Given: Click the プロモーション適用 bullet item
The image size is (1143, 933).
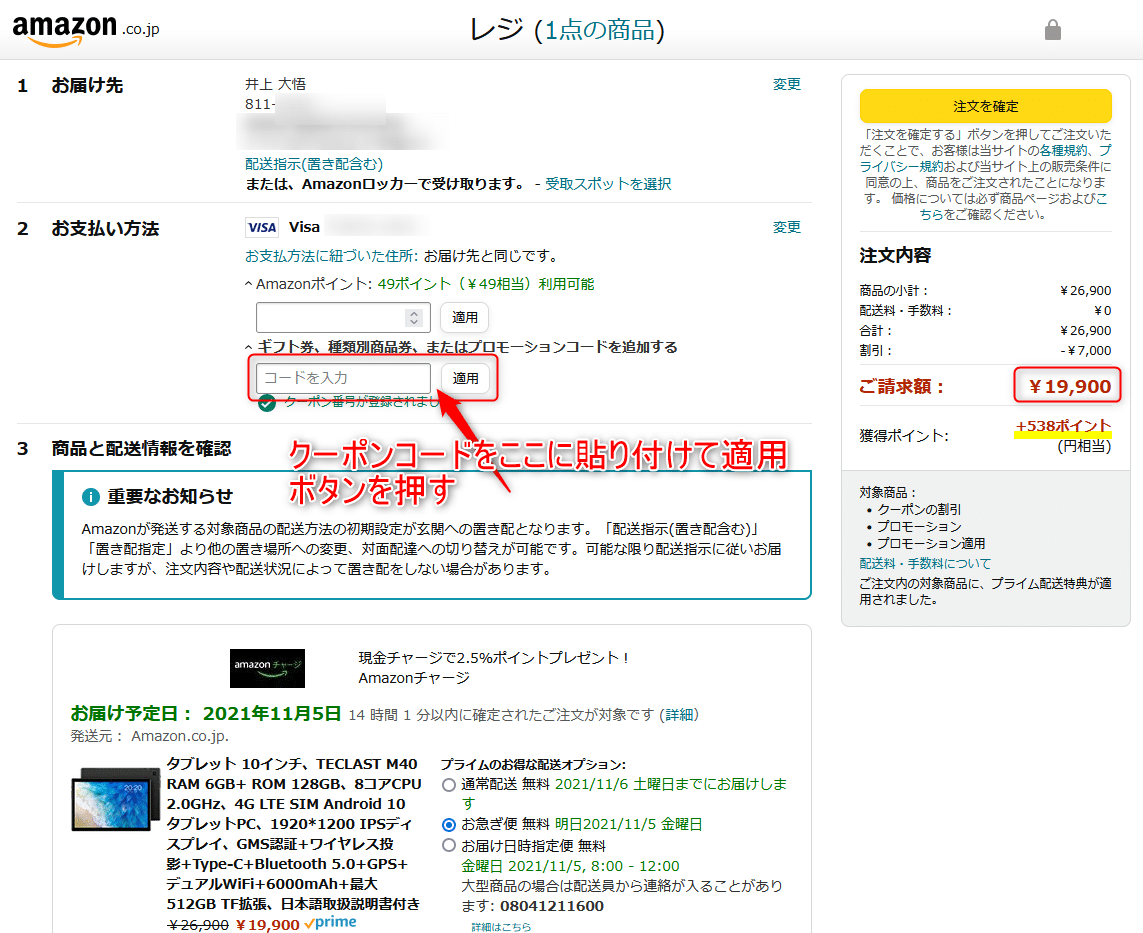Looking at the screenshot, I should (931, 544).
